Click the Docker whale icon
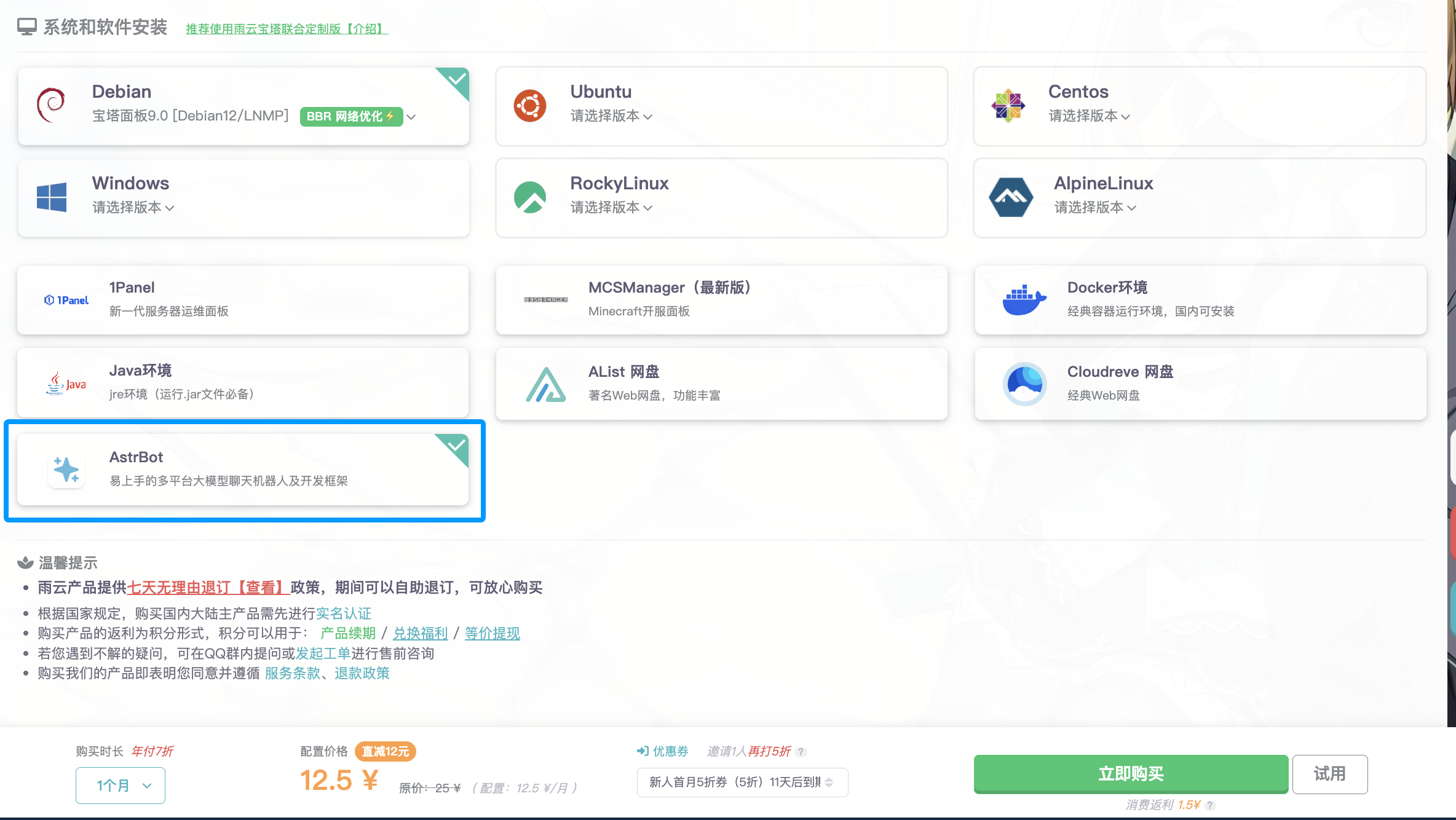Viewport: 1456px width, 820px height. pyautogui.click(x=1024, y=300)
